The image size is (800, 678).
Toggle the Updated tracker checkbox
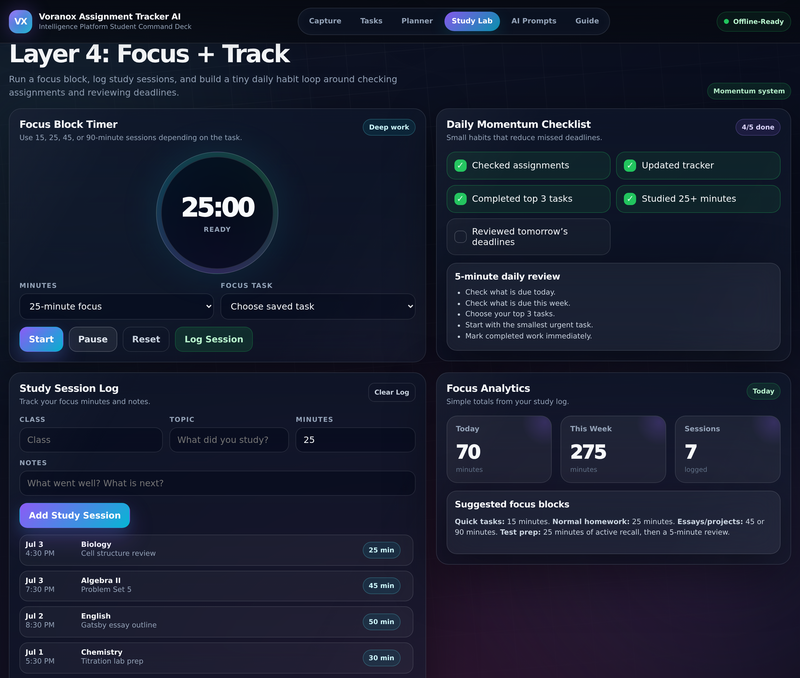630,165
